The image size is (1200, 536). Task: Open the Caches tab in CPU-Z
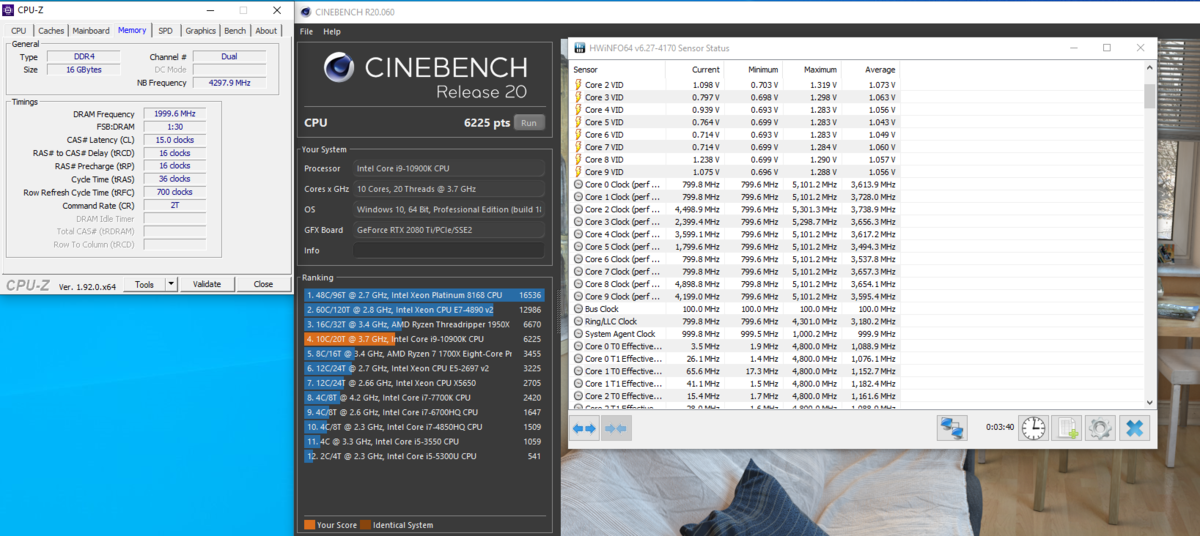click(51, 31)
